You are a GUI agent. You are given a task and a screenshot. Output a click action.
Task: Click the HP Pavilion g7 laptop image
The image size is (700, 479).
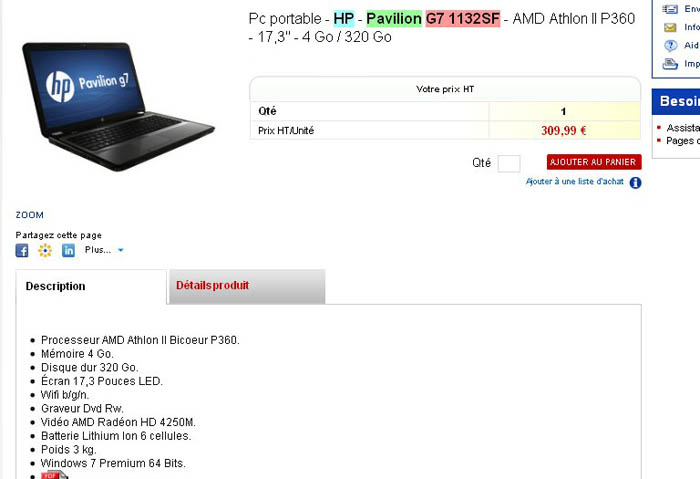118,106
